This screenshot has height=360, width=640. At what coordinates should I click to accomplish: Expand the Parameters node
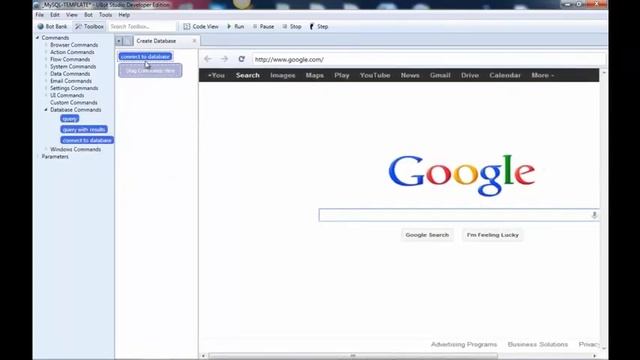[38, 157]
